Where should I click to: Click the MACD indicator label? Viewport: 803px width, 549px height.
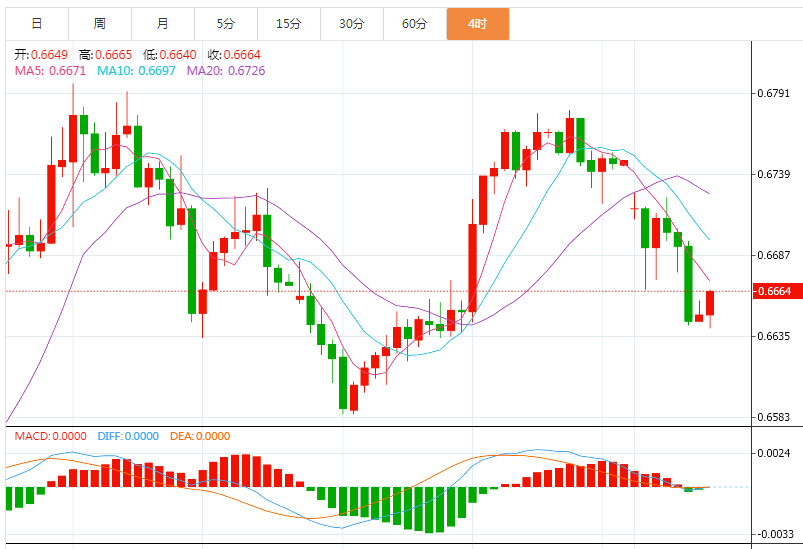pyautogui.click(x=52, y=436)
